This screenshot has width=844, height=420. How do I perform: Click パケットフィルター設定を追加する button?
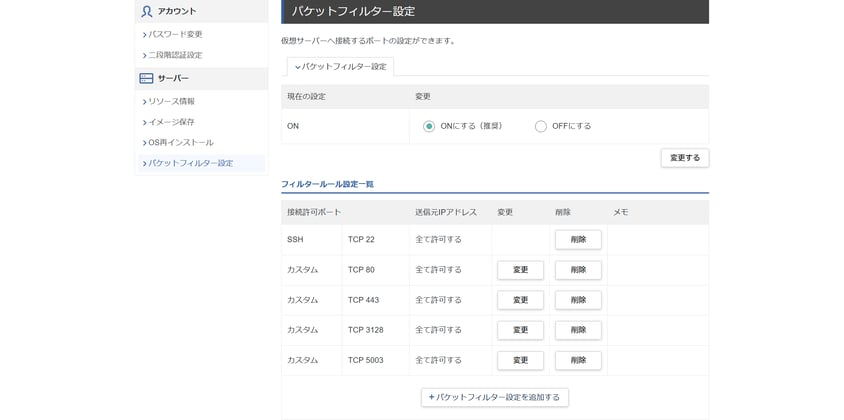[494, 397]
